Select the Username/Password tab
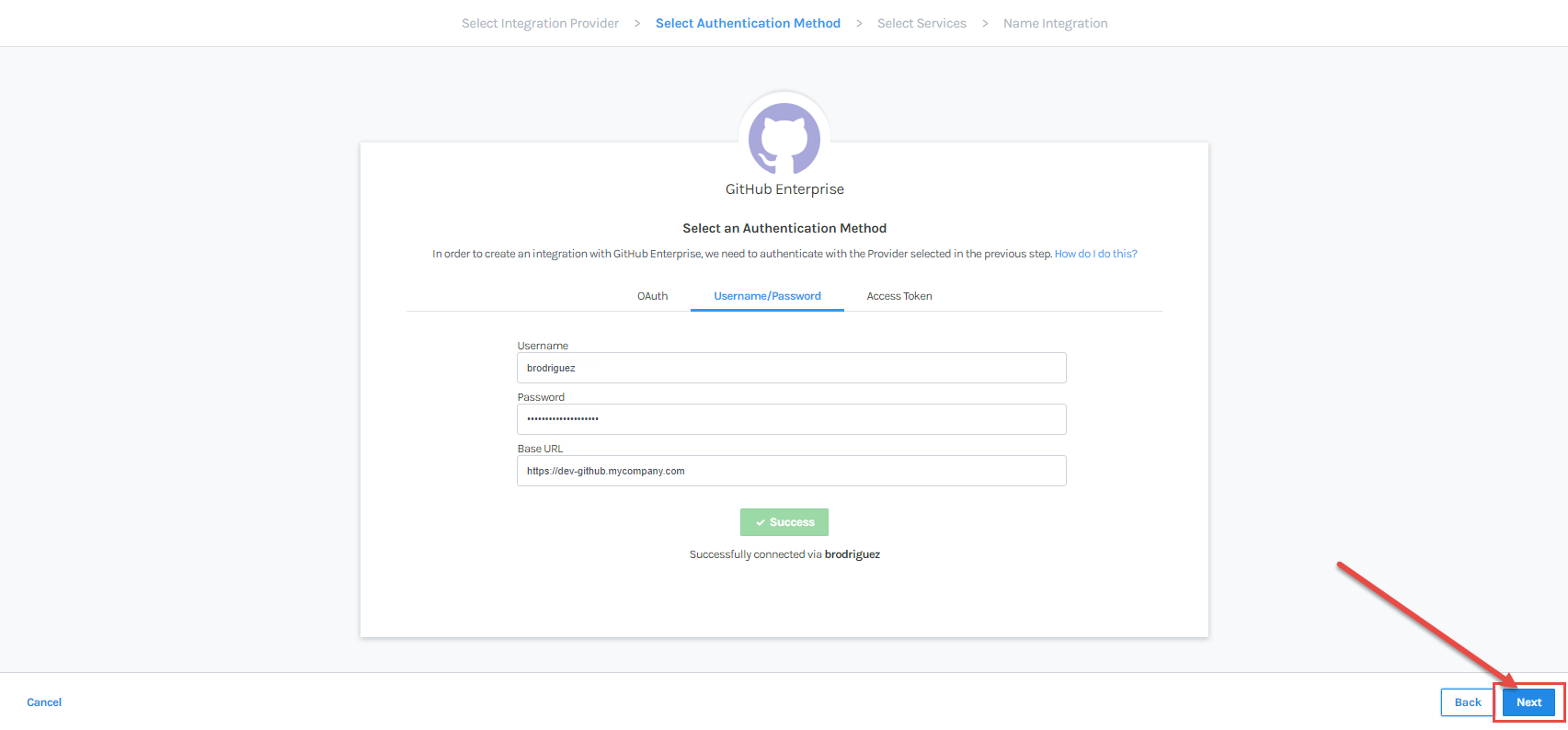 point(767,296)
